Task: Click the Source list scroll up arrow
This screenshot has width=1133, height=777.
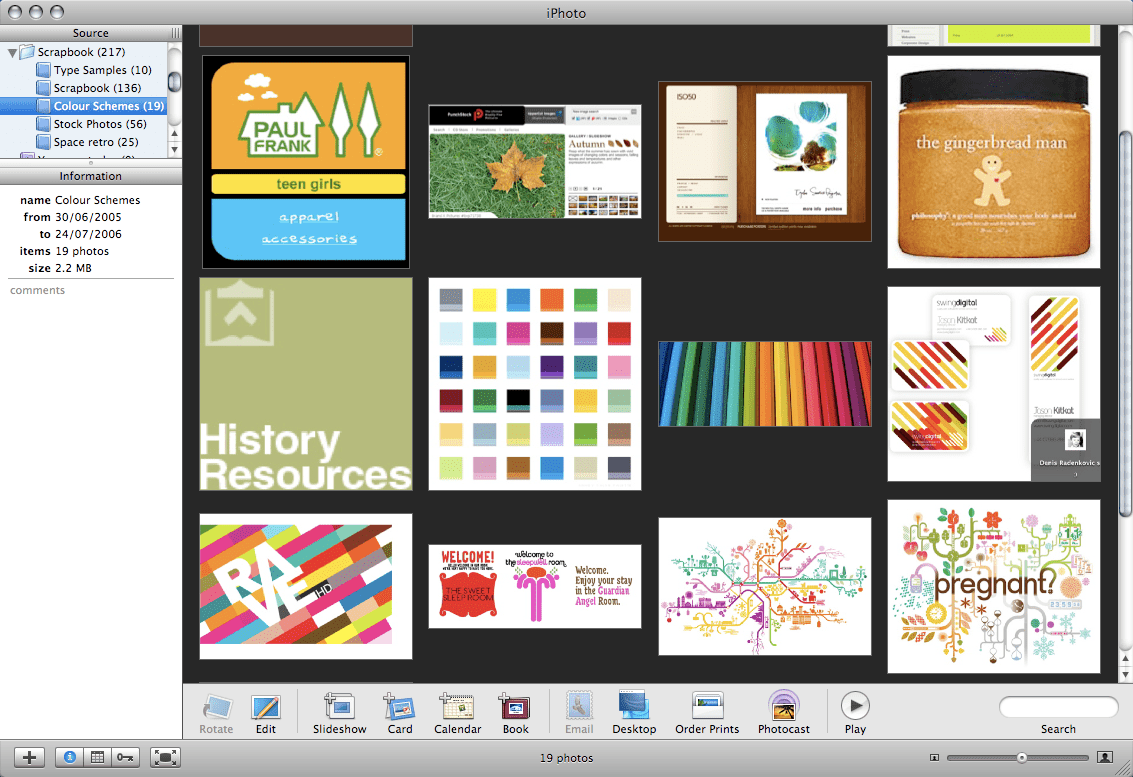Action: pos(174,134)
